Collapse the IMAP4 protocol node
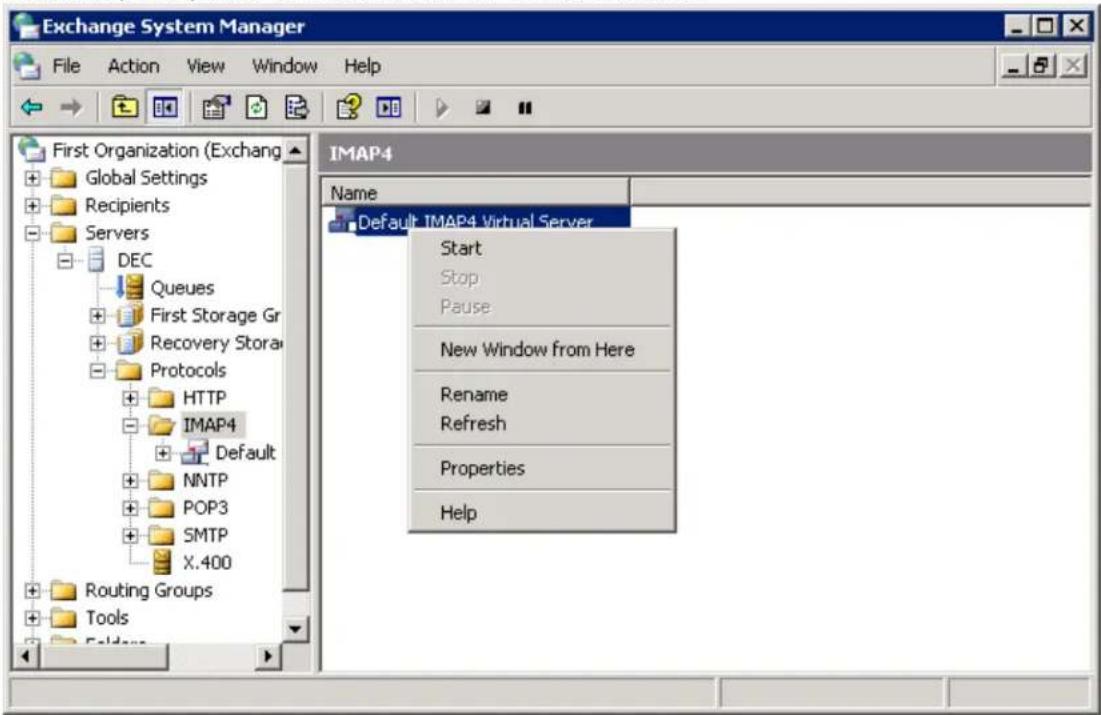 [x=130, y=425]
